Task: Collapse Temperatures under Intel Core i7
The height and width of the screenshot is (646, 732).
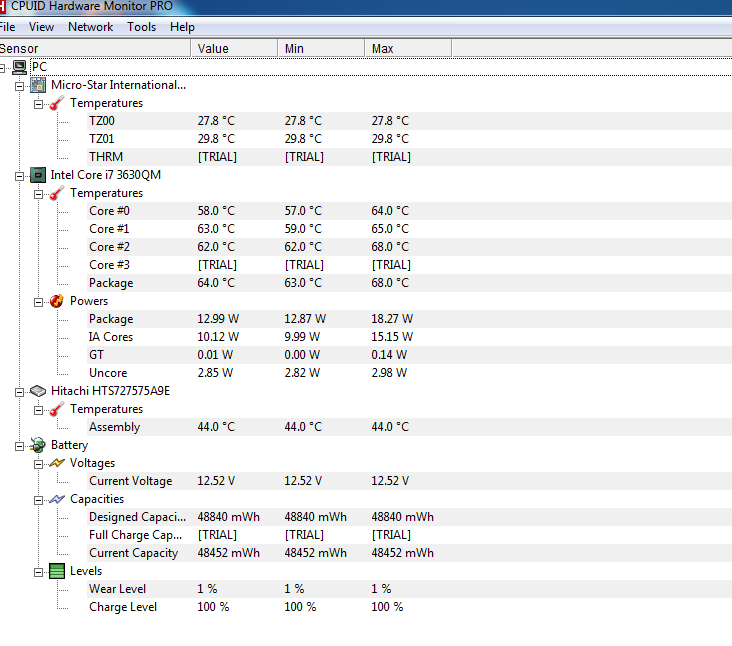Action: click(39, 194)
